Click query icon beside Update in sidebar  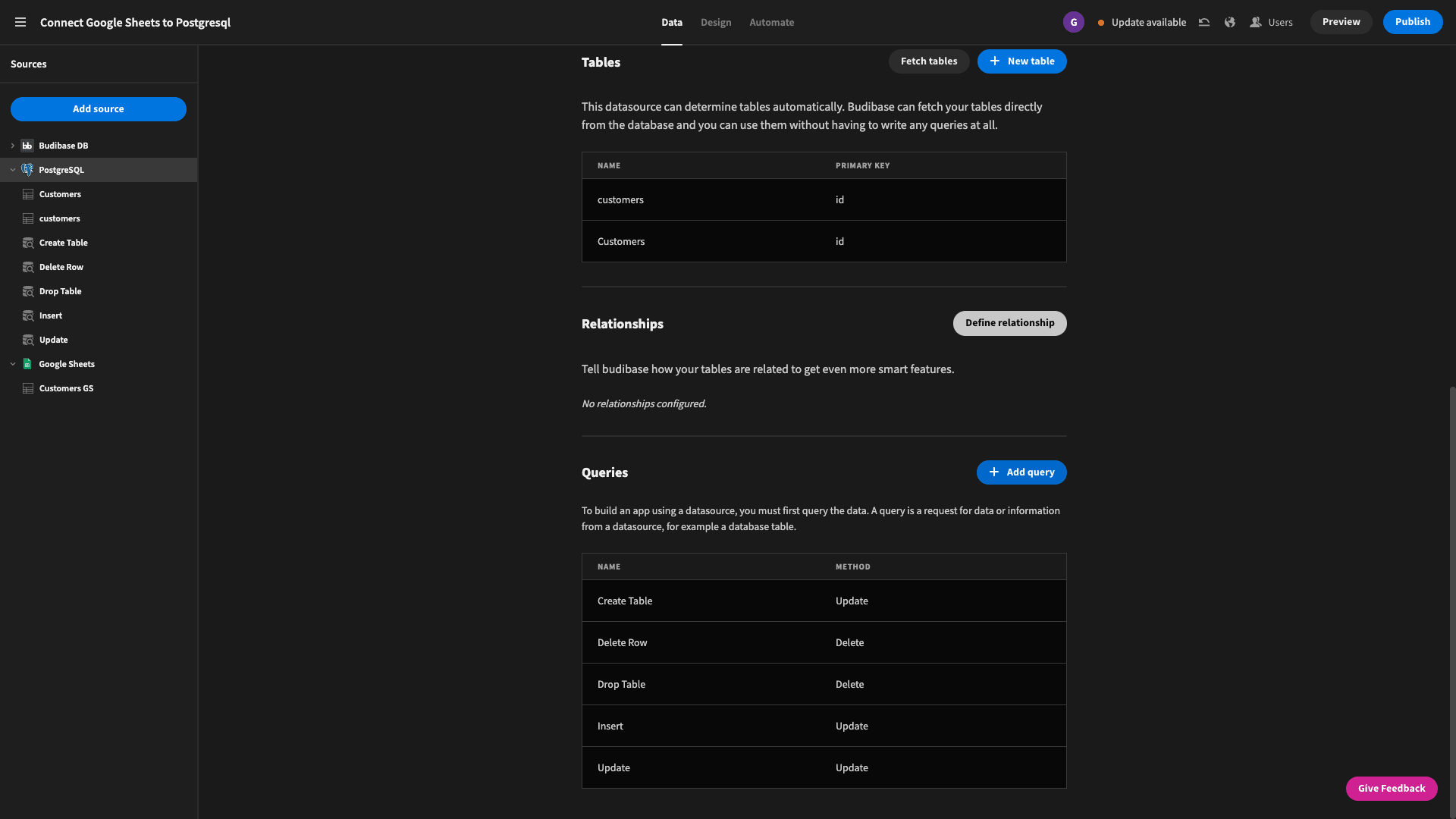point(28,340)
